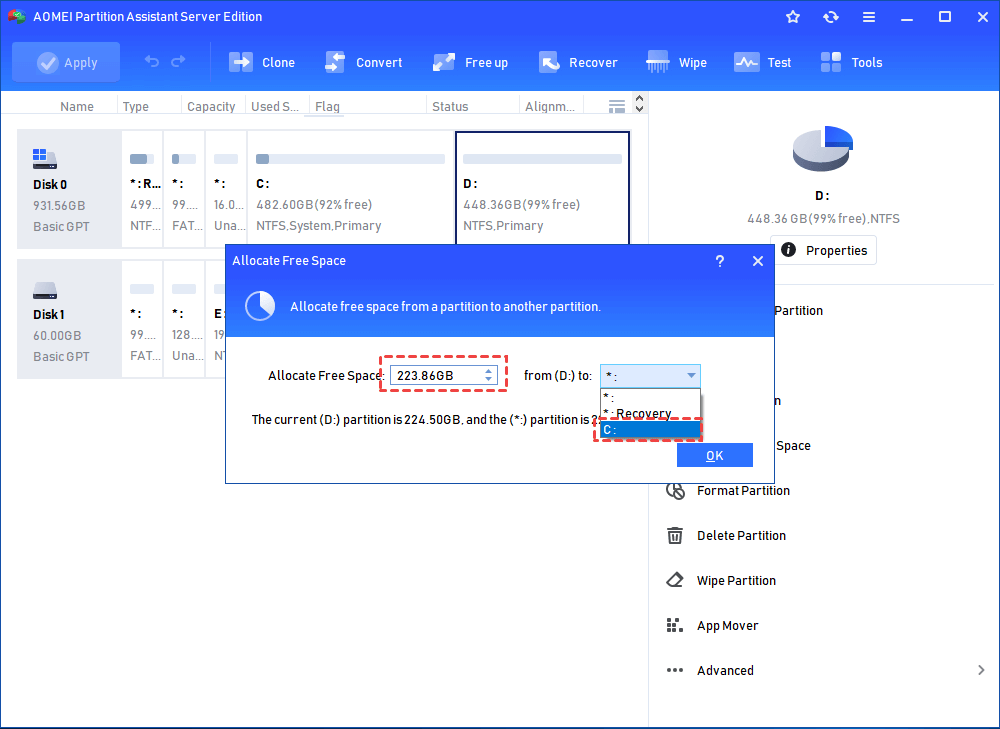The width and height of the screenshot is (1000, 729).
Task: Close the Allocate Free Space dialog
Action: point(758,261)
